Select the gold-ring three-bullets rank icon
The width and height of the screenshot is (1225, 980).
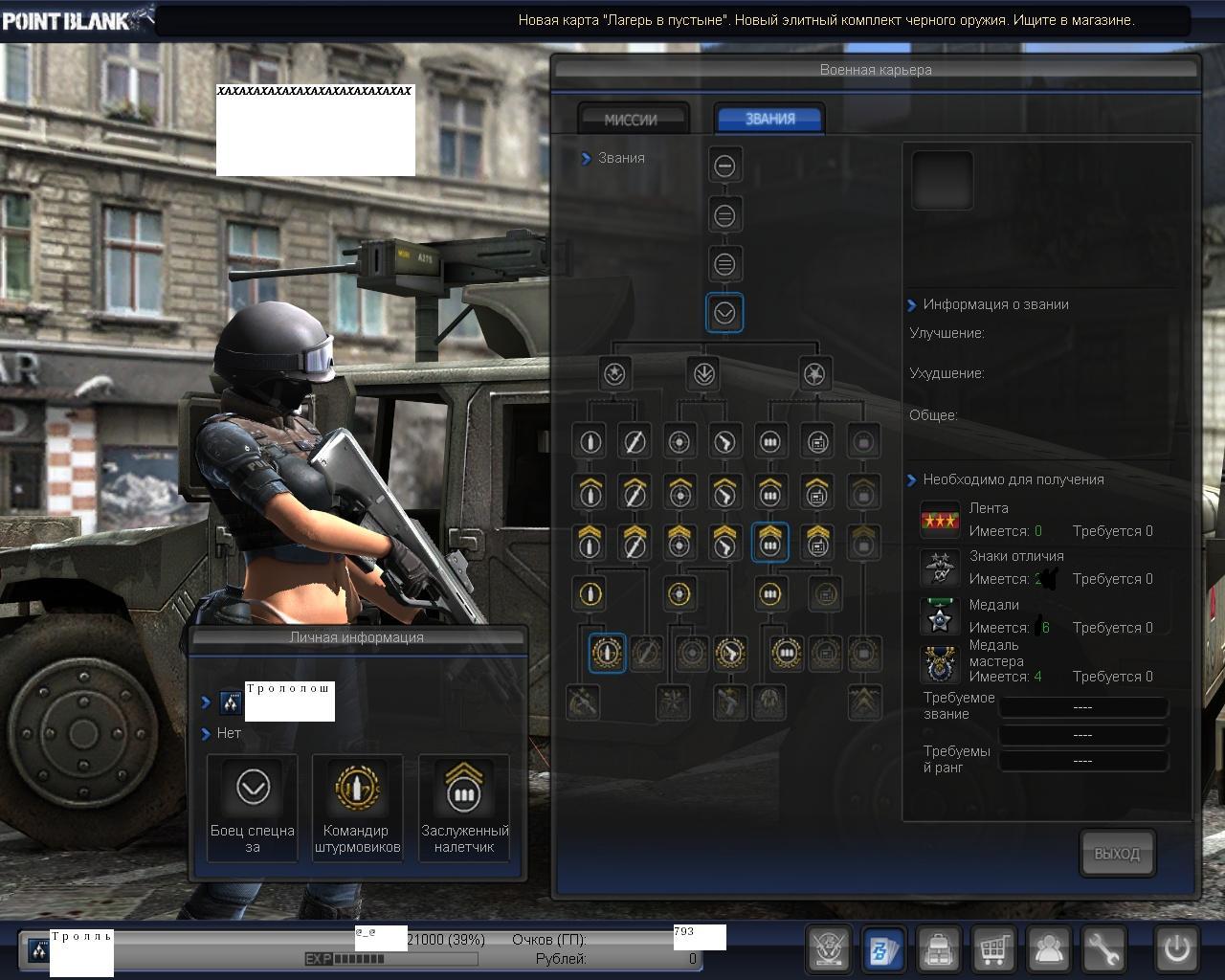pos(769,594)
